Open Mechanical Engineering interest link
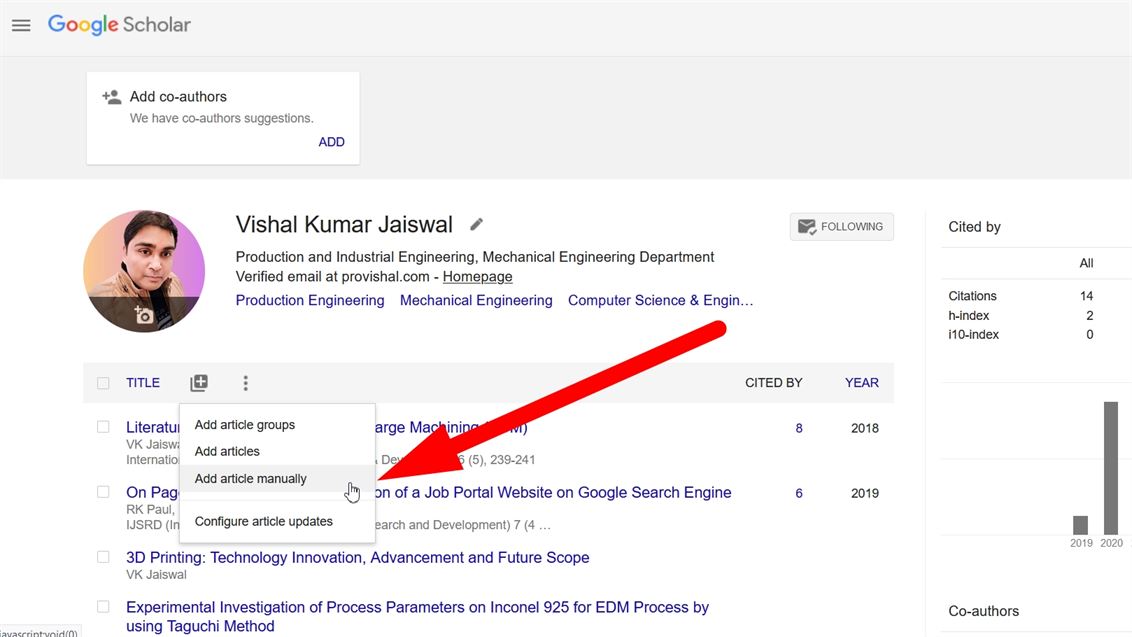Viewport: 1132px width, 637px height. 476,300
